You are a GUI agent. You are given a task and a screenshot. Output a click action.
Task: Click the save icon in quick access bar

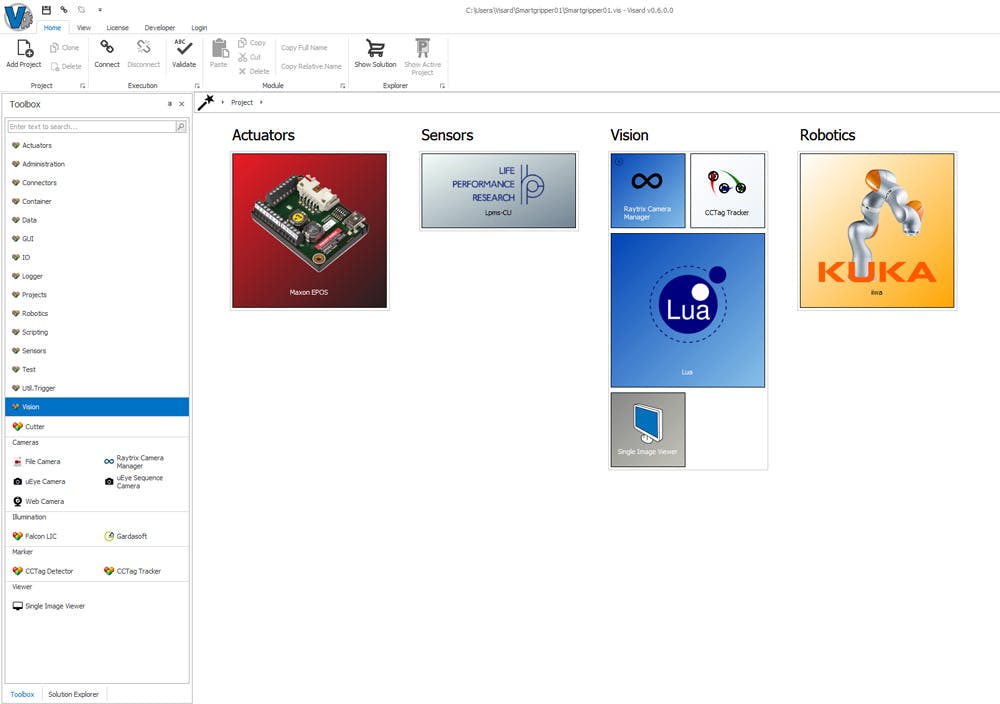(46, 10)
